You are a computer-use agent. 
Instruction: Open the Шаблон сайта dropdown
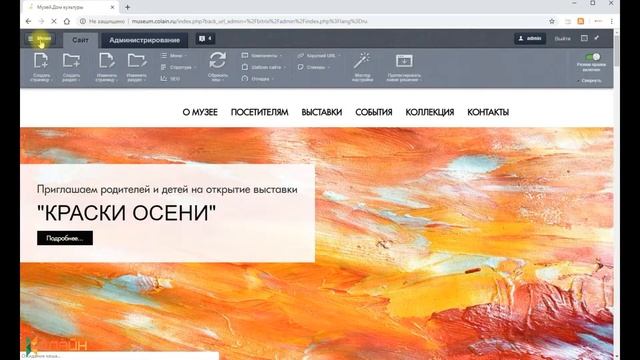pyautogui.click(x=264, y=67)
